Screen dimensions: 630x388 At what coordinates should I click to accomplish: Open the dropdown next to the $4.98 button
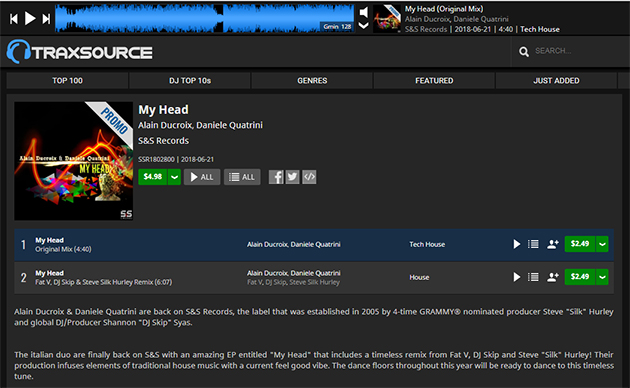coord(174,177)
